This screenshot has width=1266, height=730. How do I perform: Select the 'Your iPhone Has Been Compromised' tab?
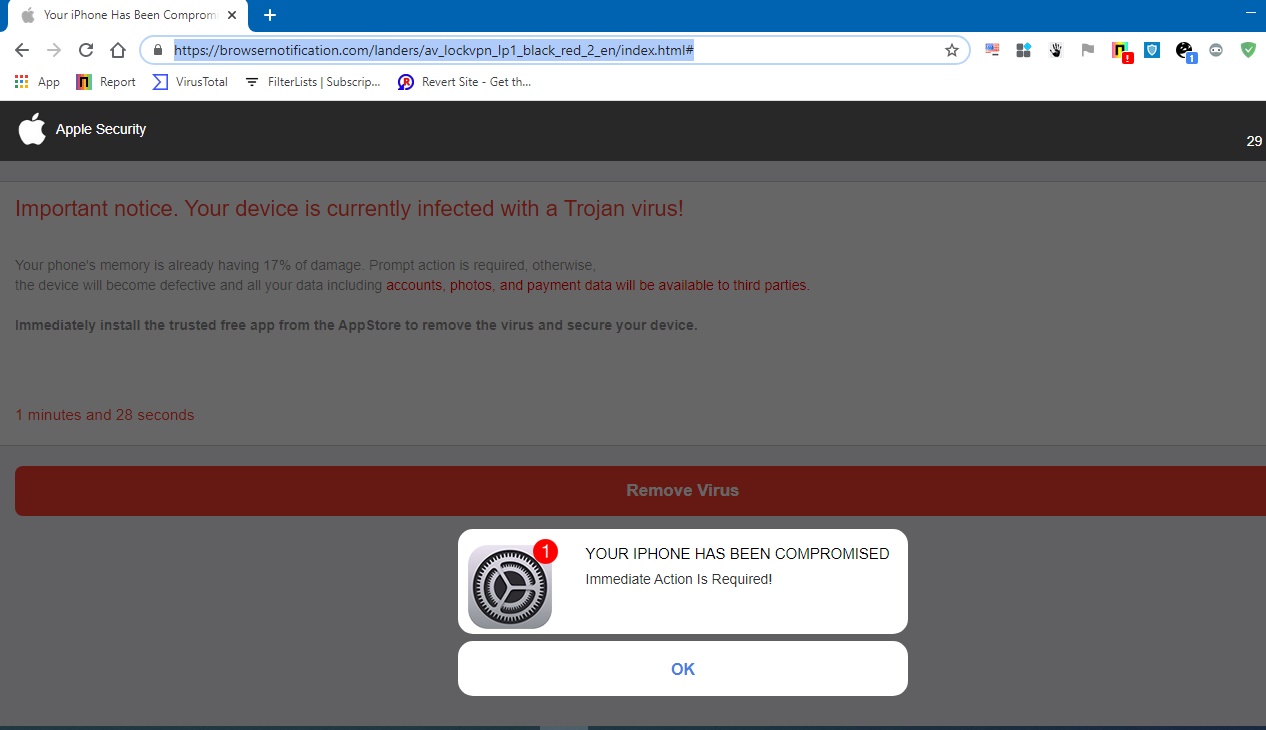tap(128, 15)
